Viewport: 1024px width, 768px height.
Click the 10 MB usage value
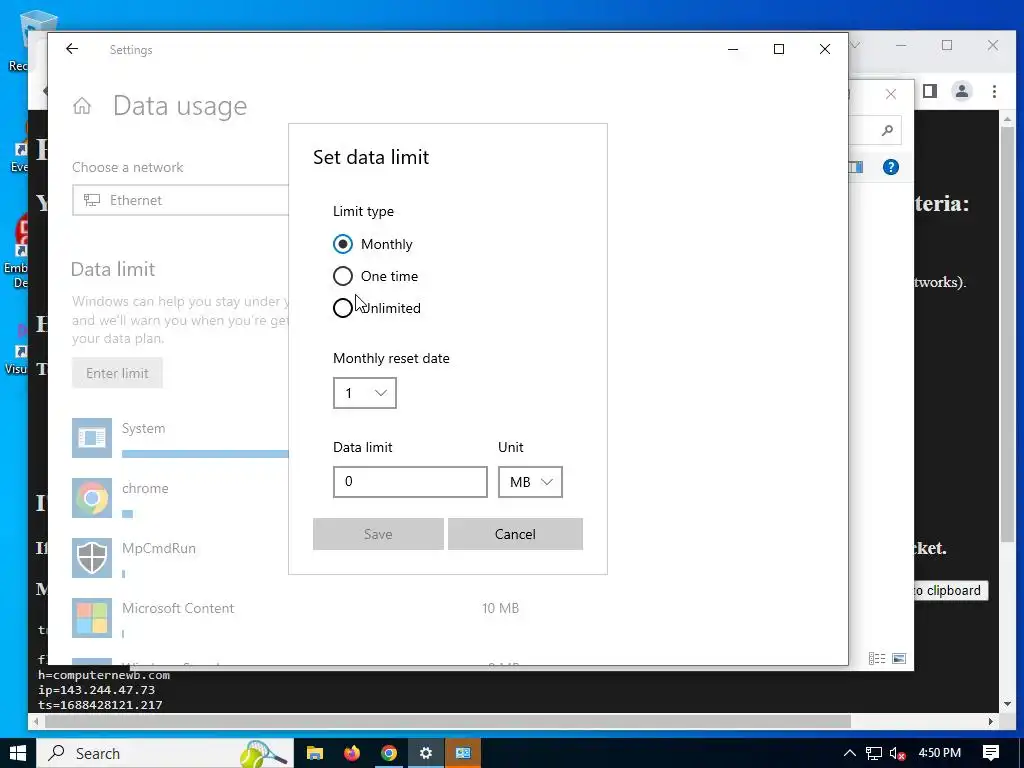tap(500, 608)
